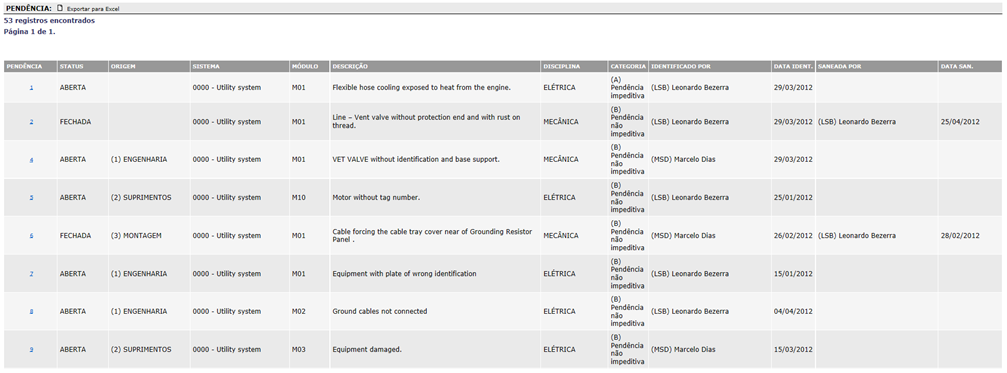Image resolution: width=1007 pixels, height=373 pixels.
Task: Click the DATA IDENT. column header
Action: tap(794, 66)
